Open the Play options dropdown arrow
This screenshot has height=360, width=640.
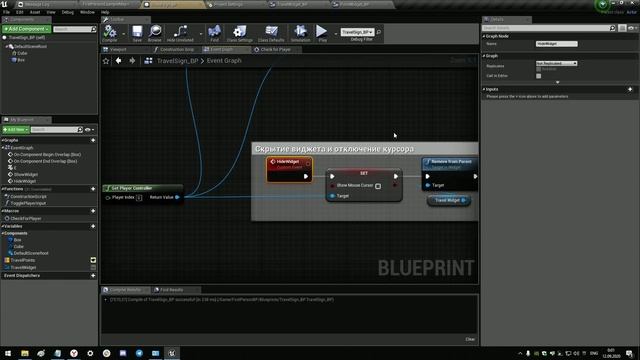336,34
